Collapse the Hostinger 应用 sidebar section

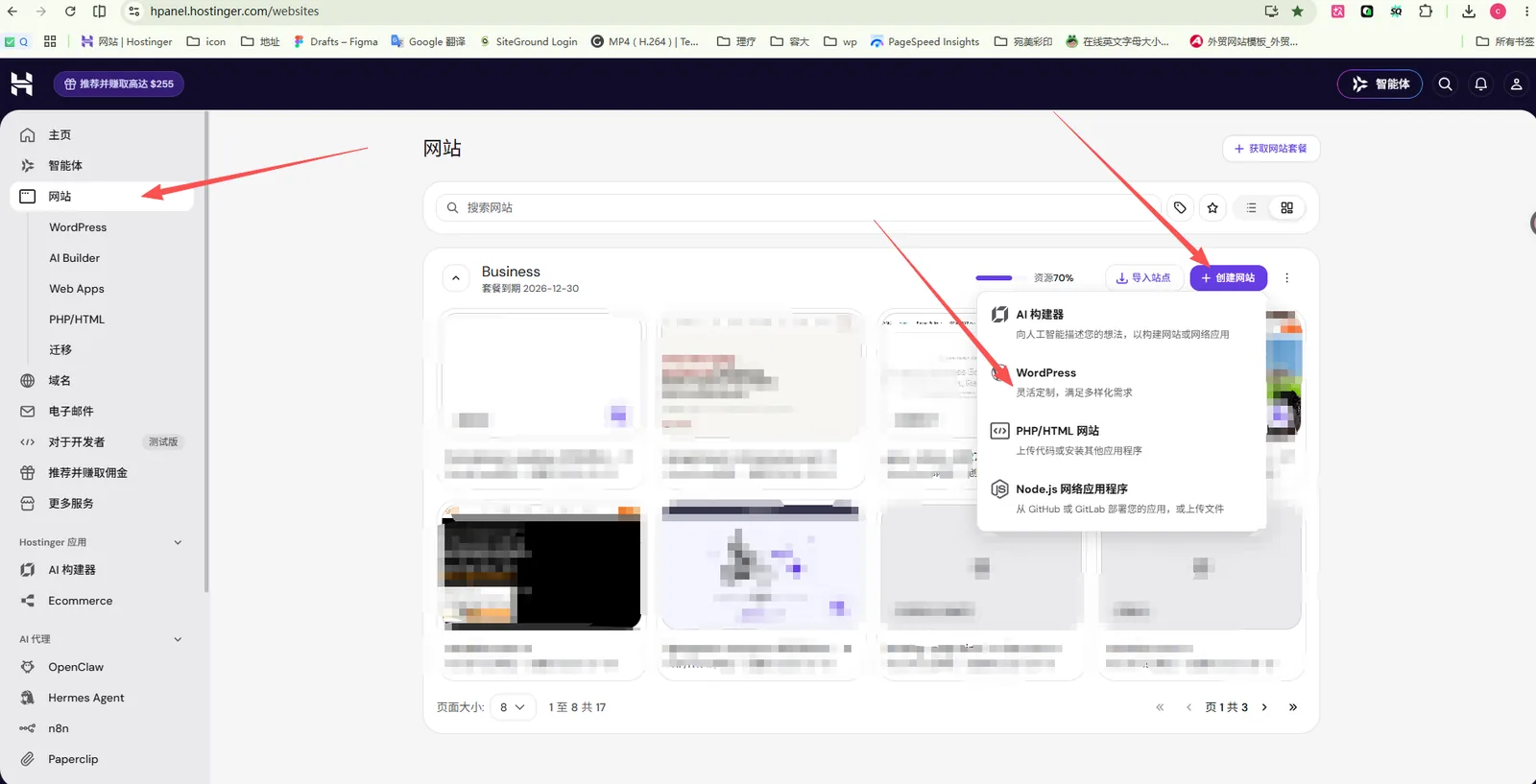[x=178, y=542]
